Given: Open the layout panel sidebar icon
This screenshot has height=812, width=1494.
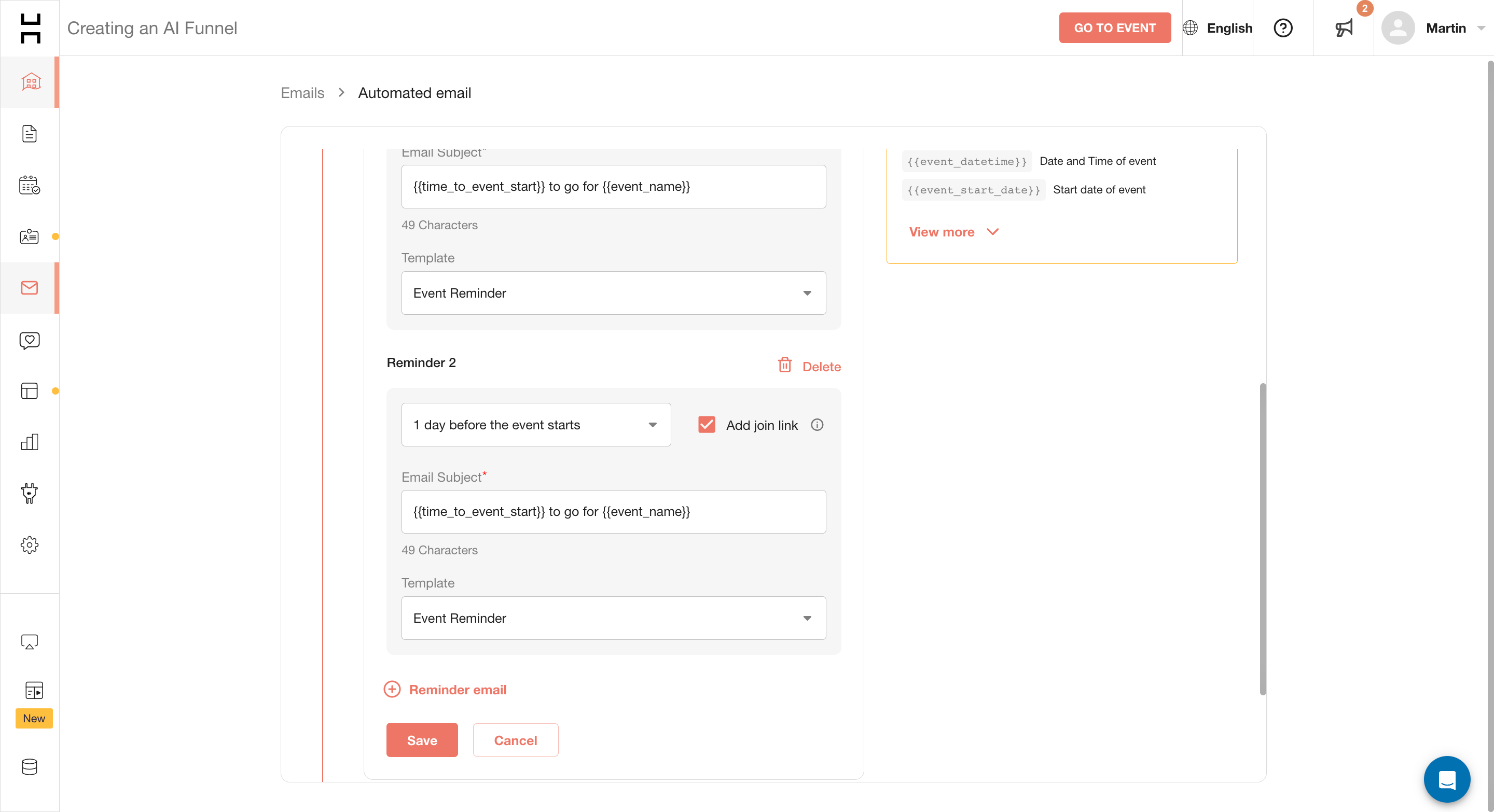Looking at the screenshot, I should point(30,391).
